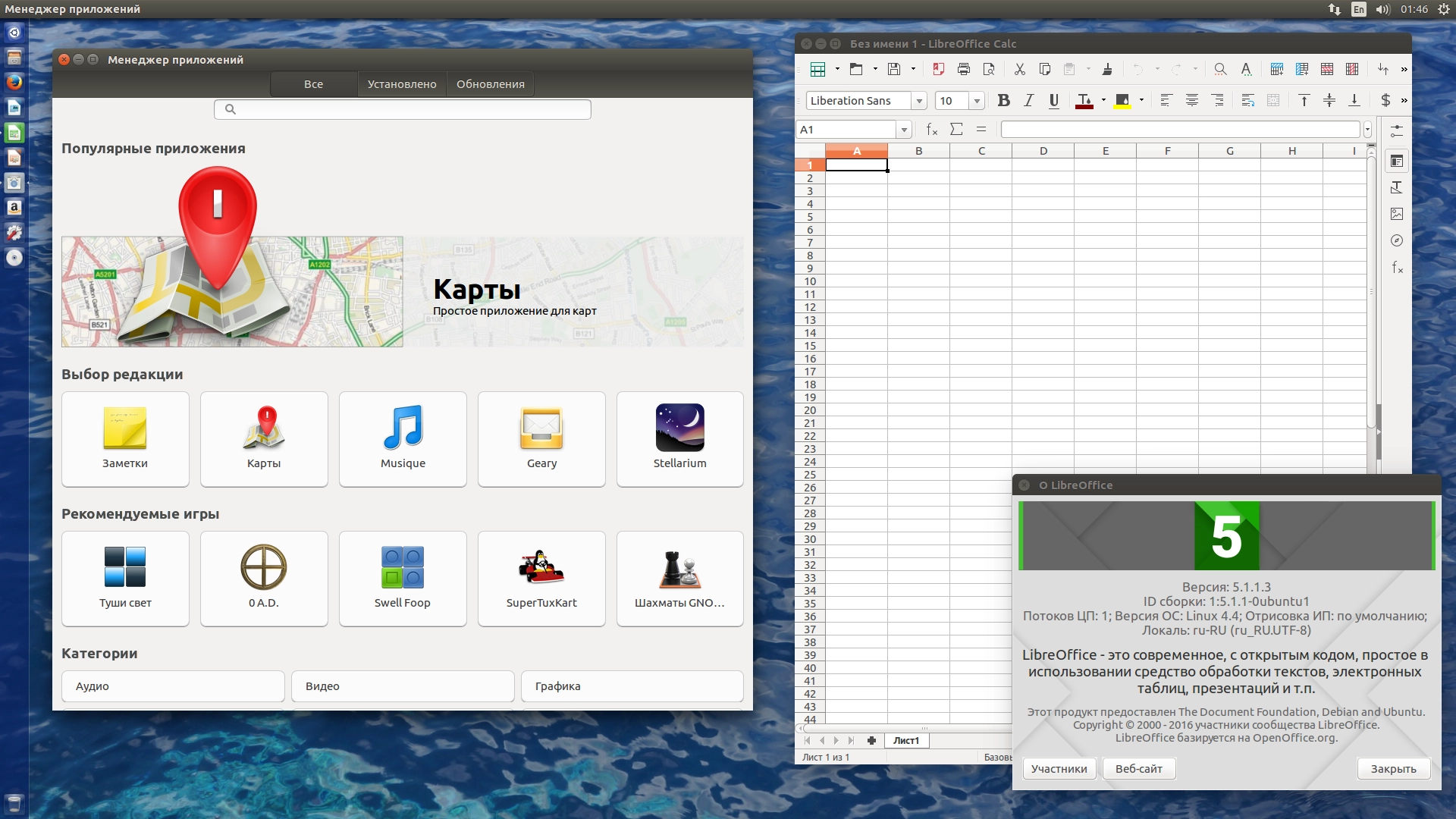Screen dimensions: 1456x819
Task: Click the application manager search field
Action: 403,109
